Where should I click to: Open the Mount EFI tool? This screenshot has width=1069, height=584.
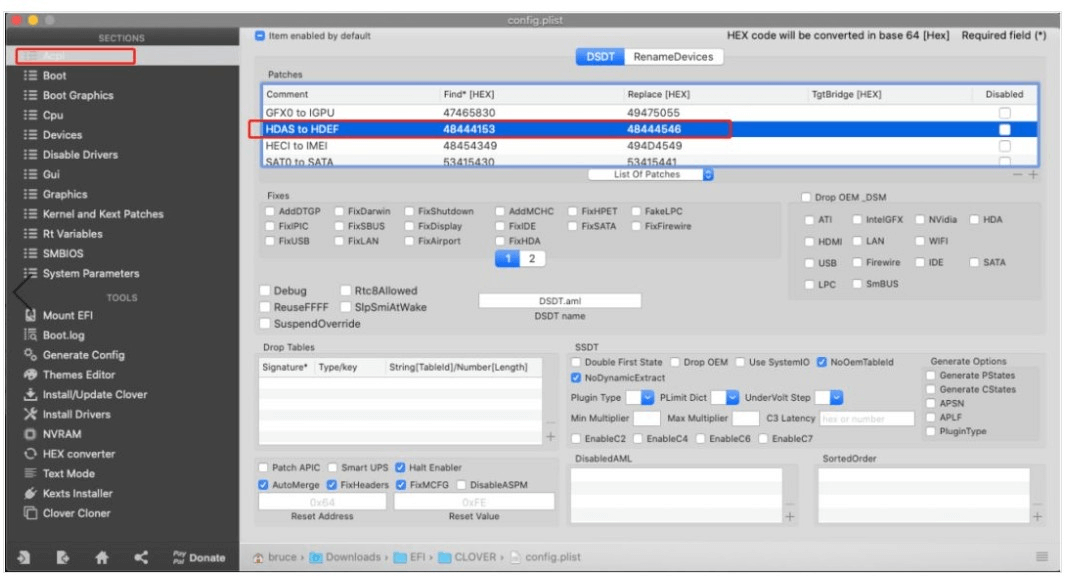67,315
